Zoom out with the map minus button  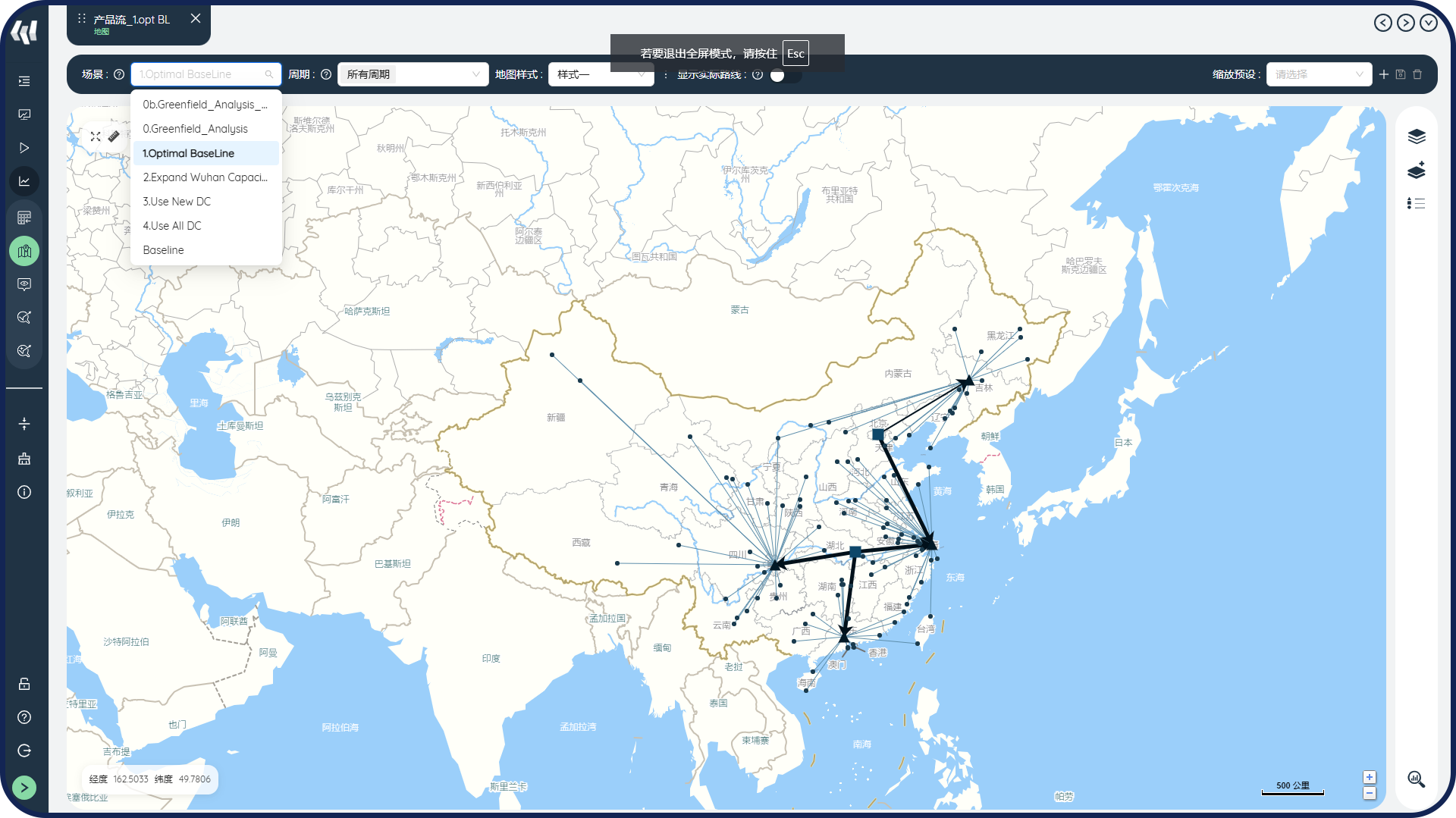pos(1370,793)
